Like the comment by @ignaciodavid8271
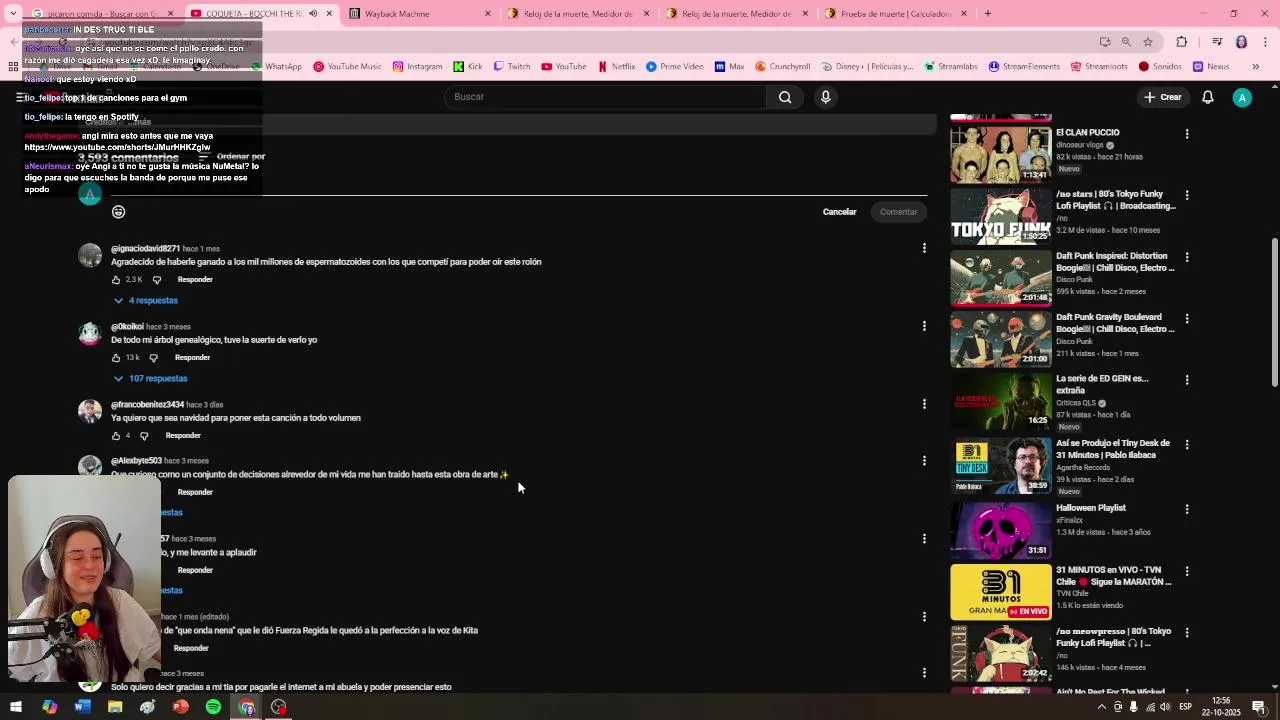The image size is (1280, 720). pos(116,280)
